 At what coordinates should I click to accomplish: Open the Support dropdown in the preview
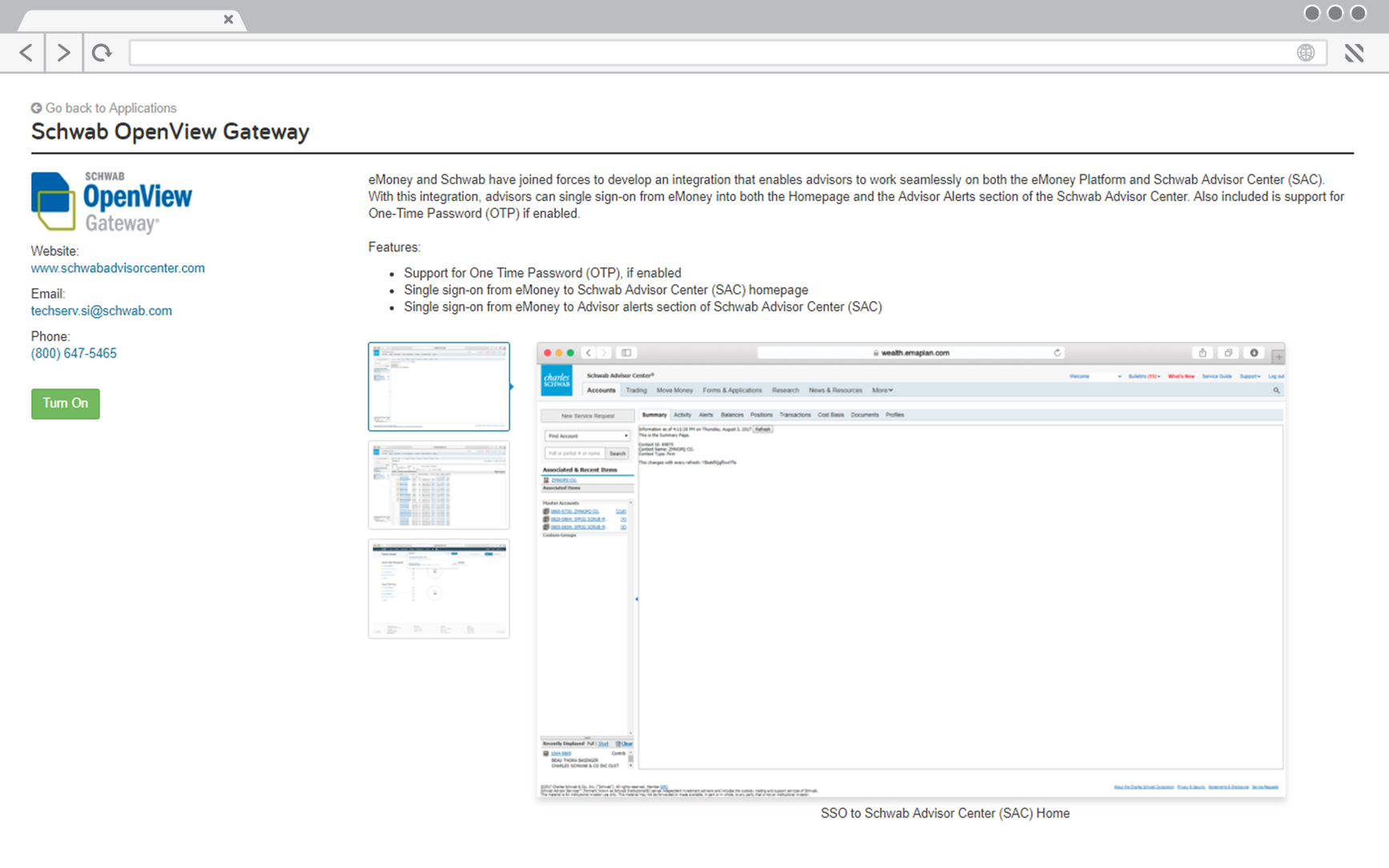1250,376
